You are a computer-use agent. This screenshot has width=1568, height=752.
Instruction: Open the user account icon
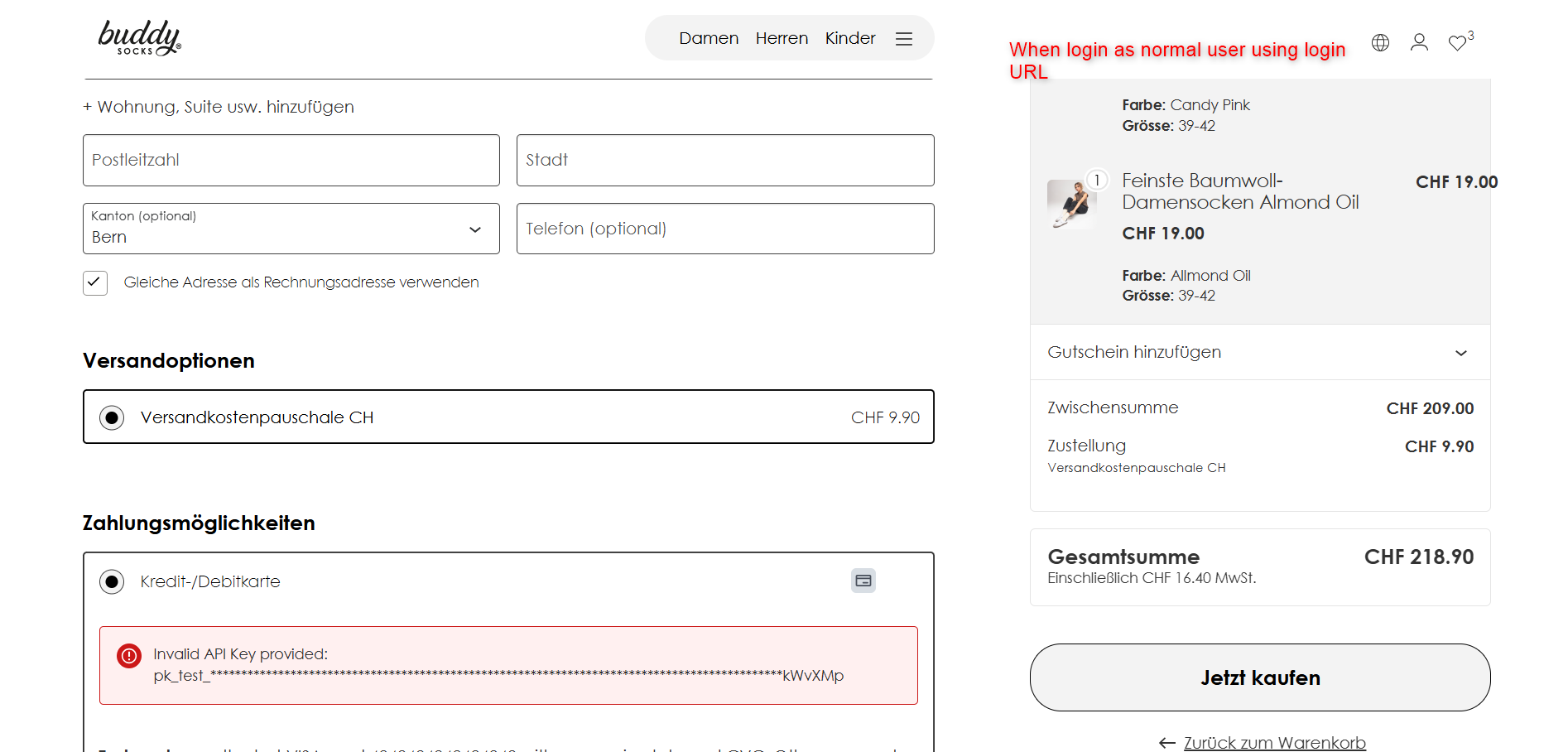1419,42
